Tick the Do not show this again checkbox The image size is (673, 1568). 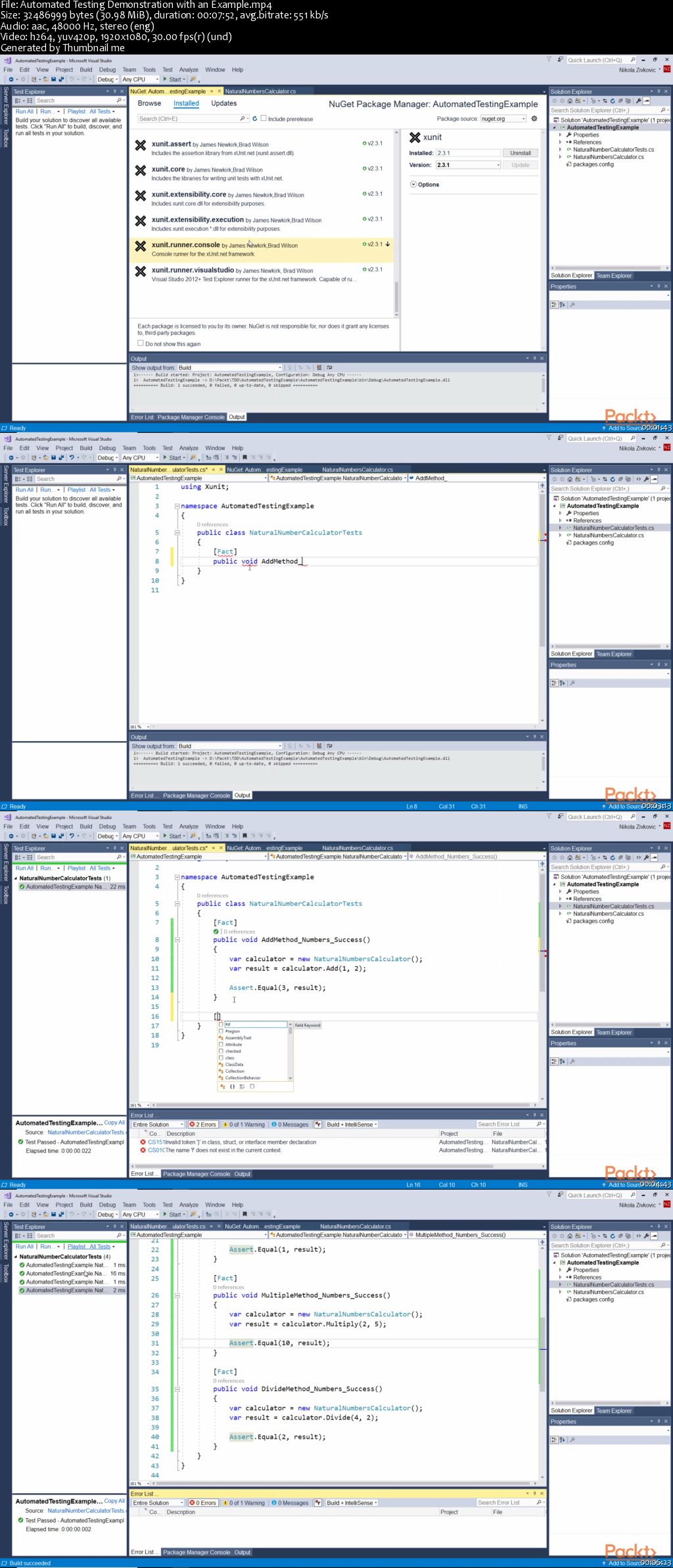140,343
